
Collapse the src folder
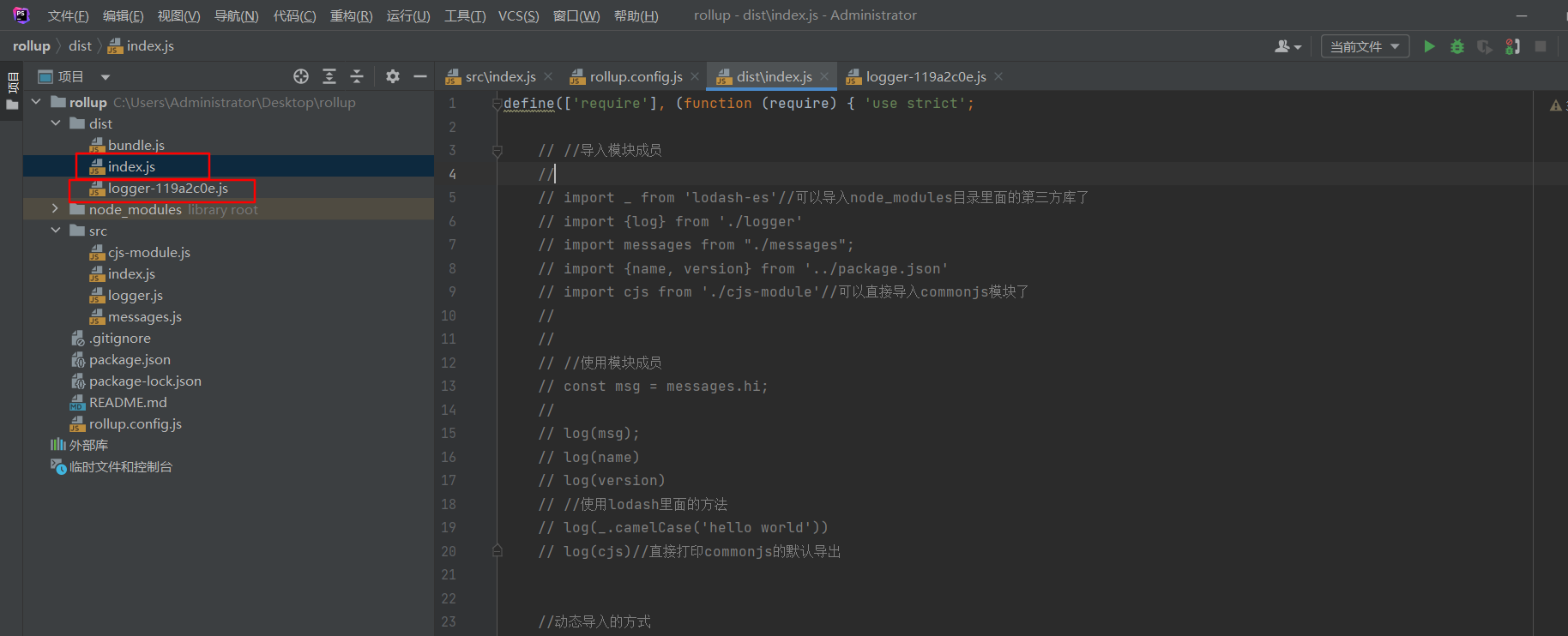click(56, 231)
